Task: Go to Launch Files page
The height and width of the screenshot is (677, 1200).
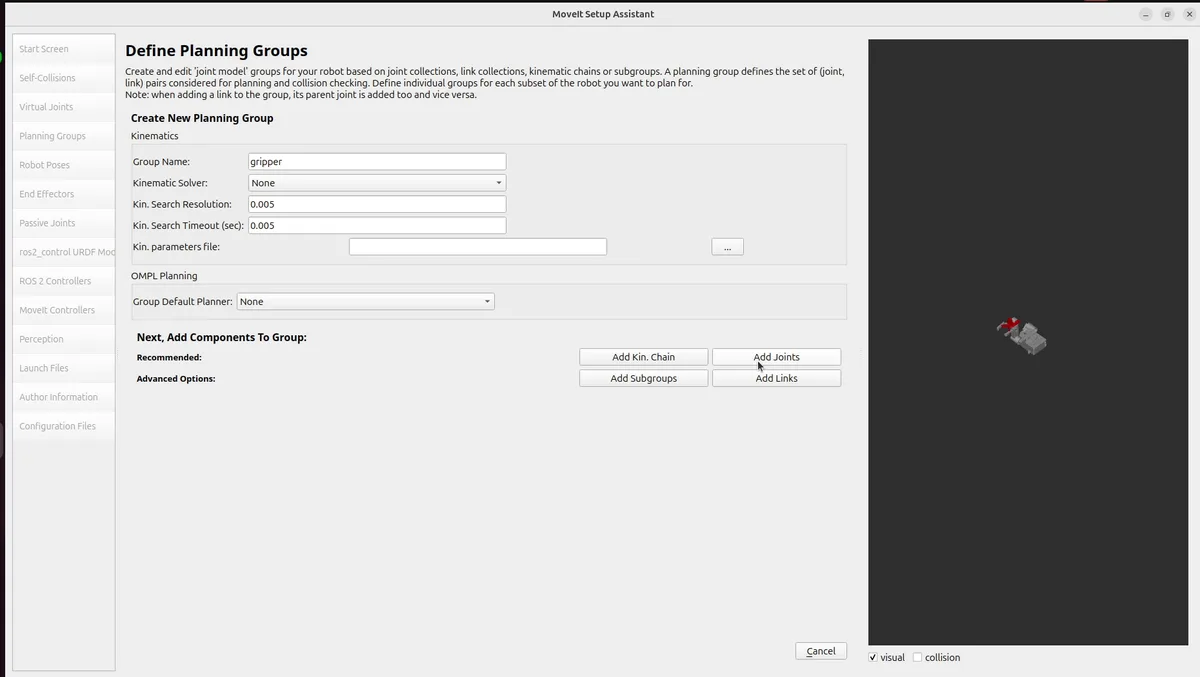Action: [64, 368]
